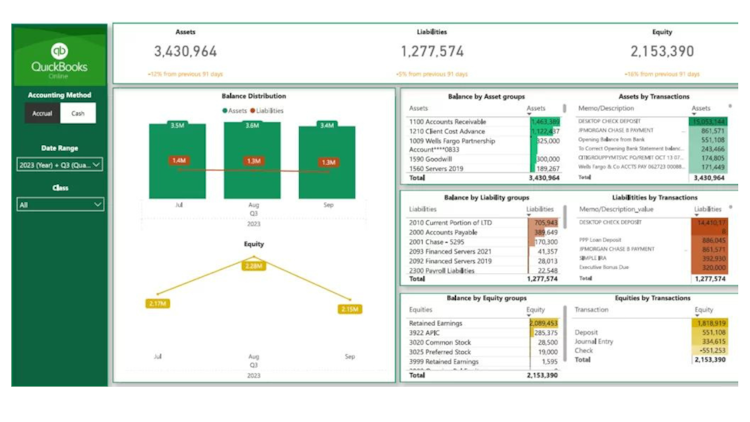Select Journal Entry transaction row

point(651,342)
